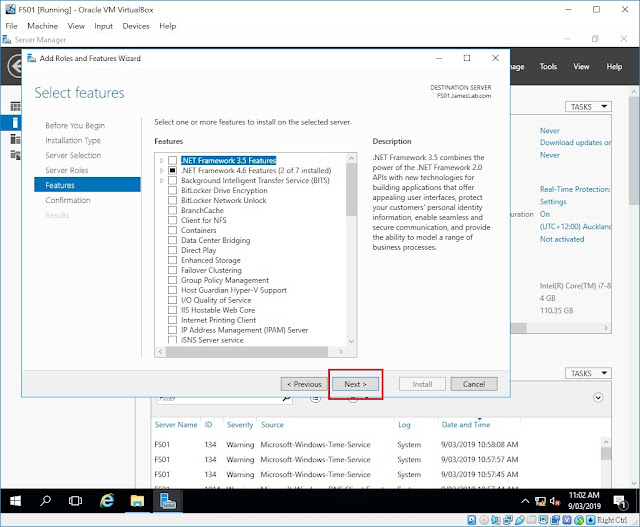The width and height of the screenshot is (640, 527).
Task: Check BranchCache feature
Action: tap(173, 210)
